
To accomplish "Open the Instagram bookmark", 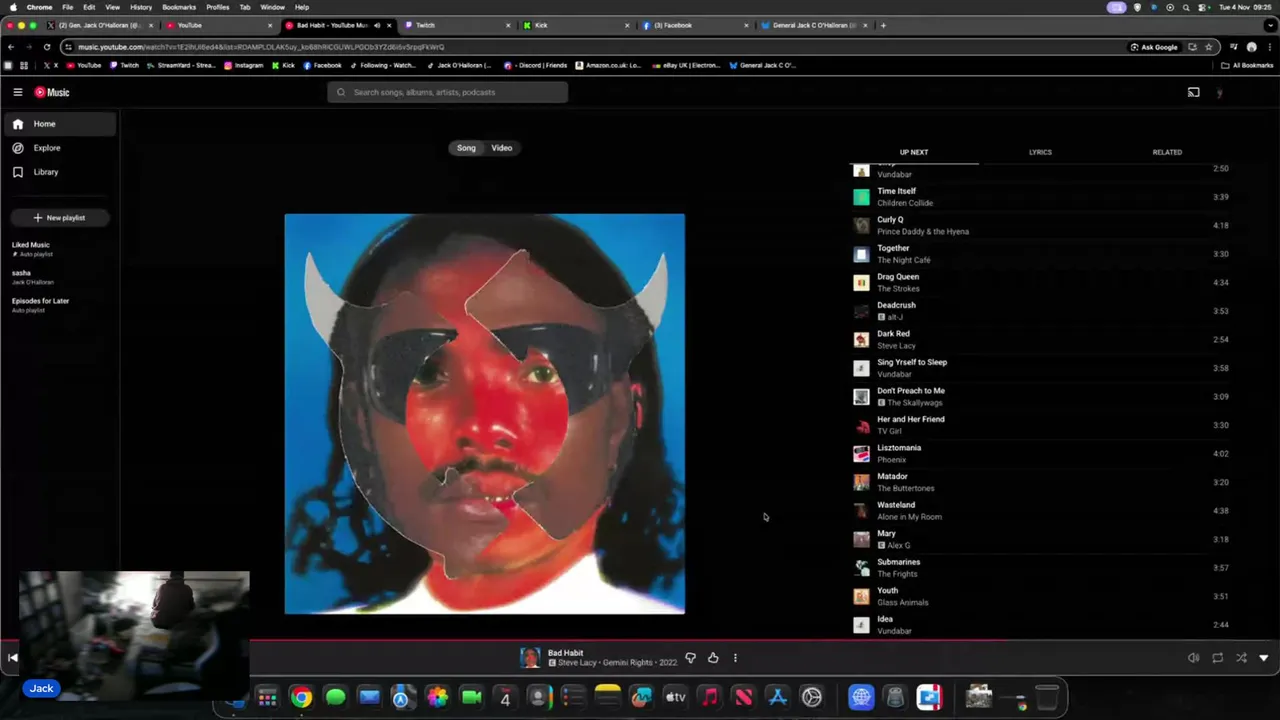I will pos(243,65).
